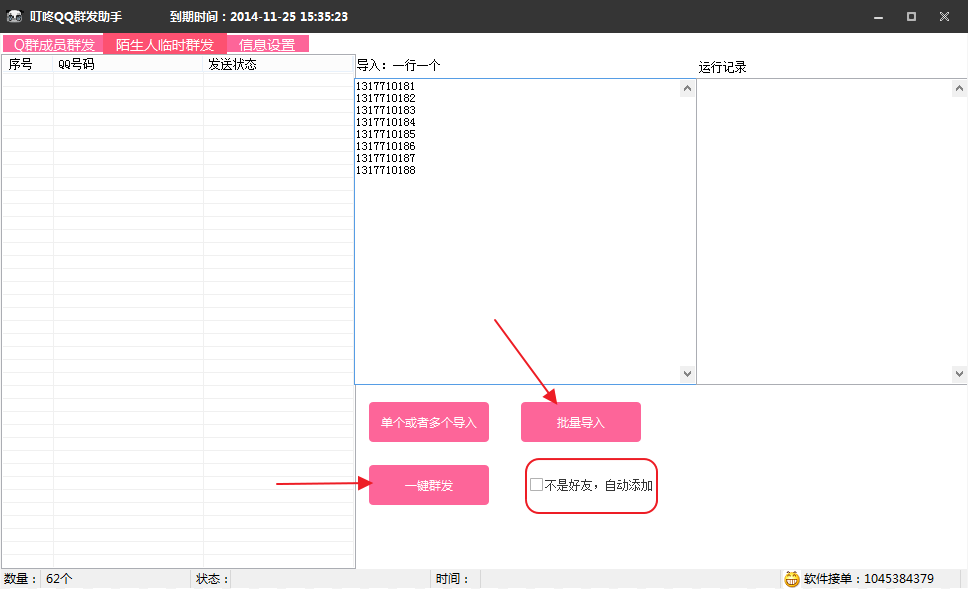Click the 单个或者多个导入 button
Image resolution: width=968 pixels, height=589 pixels.
tap(428, 422)
